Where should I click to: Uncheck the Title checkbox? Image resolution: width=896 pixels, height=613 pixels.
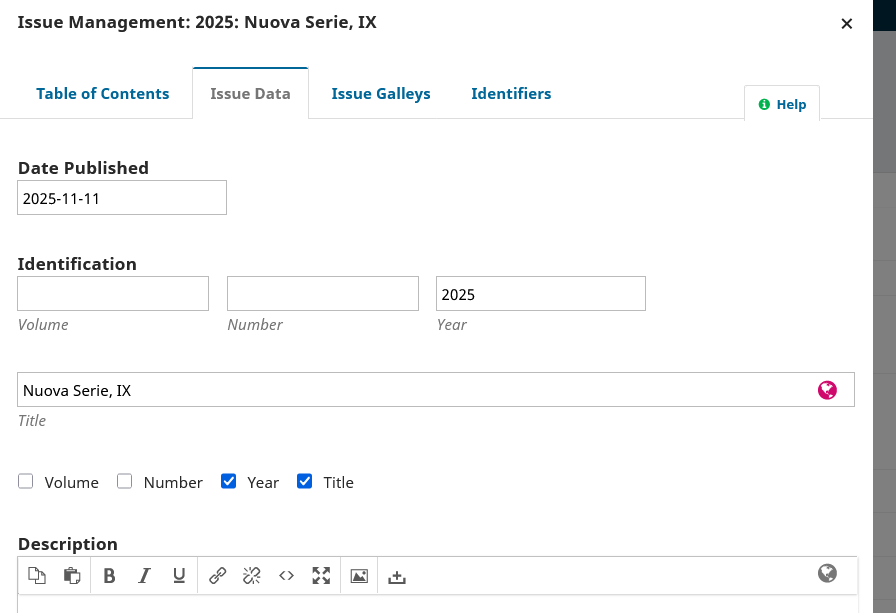click(305, 481)
